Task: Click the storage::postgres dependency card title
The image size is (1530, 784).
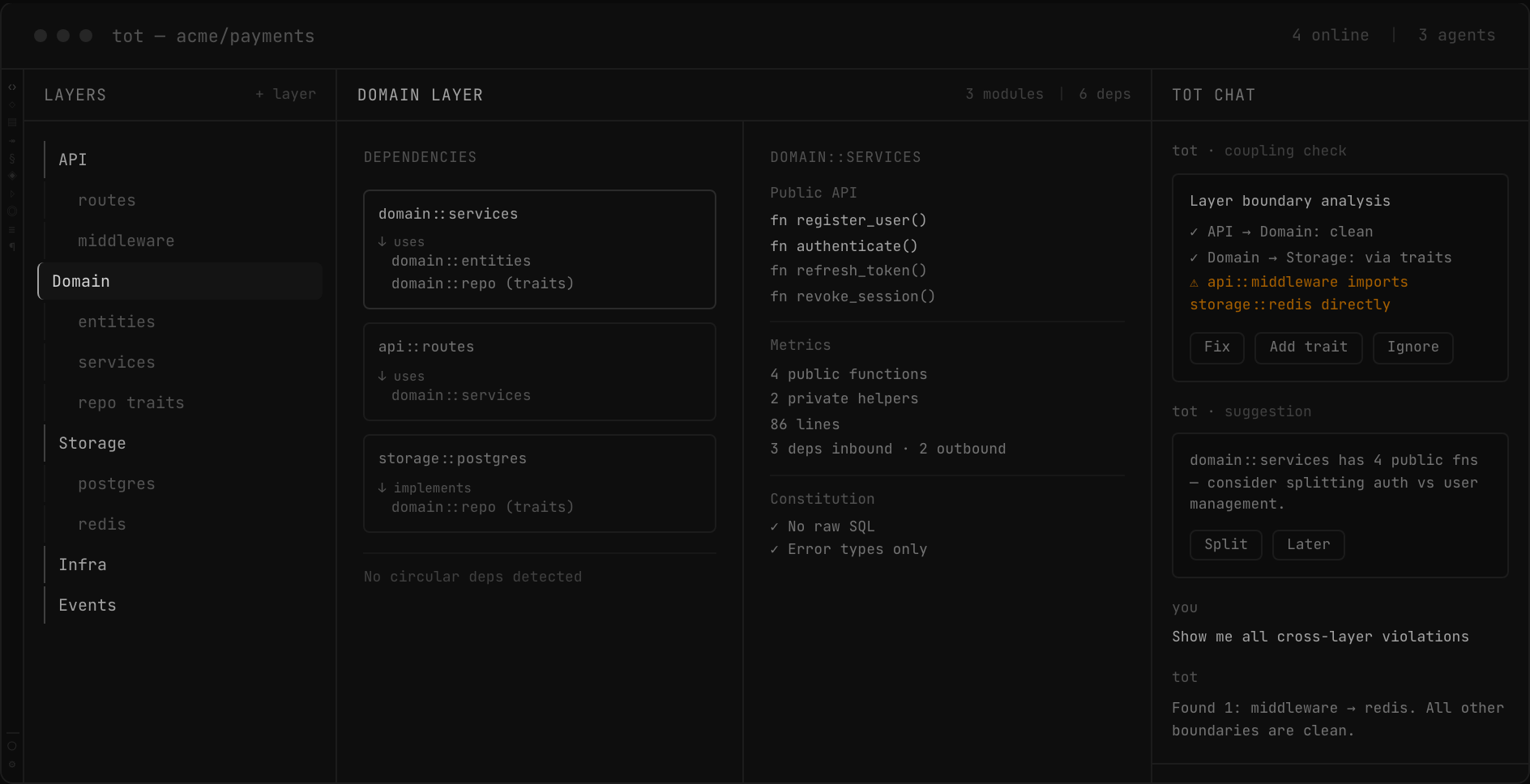Action: (452, 458)
